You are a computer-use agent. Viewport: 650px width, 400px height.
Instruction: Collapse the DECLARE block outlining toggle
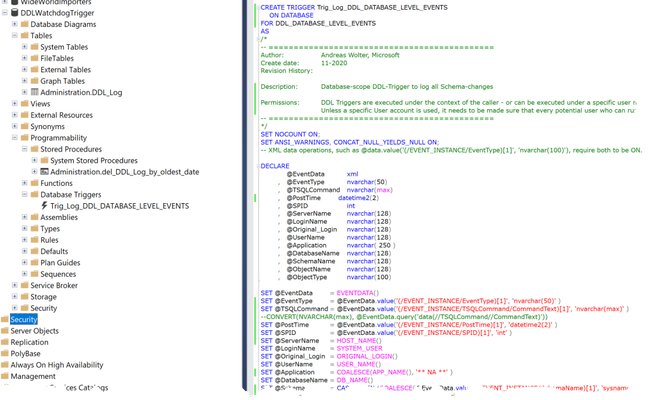[x=258, y=166]
